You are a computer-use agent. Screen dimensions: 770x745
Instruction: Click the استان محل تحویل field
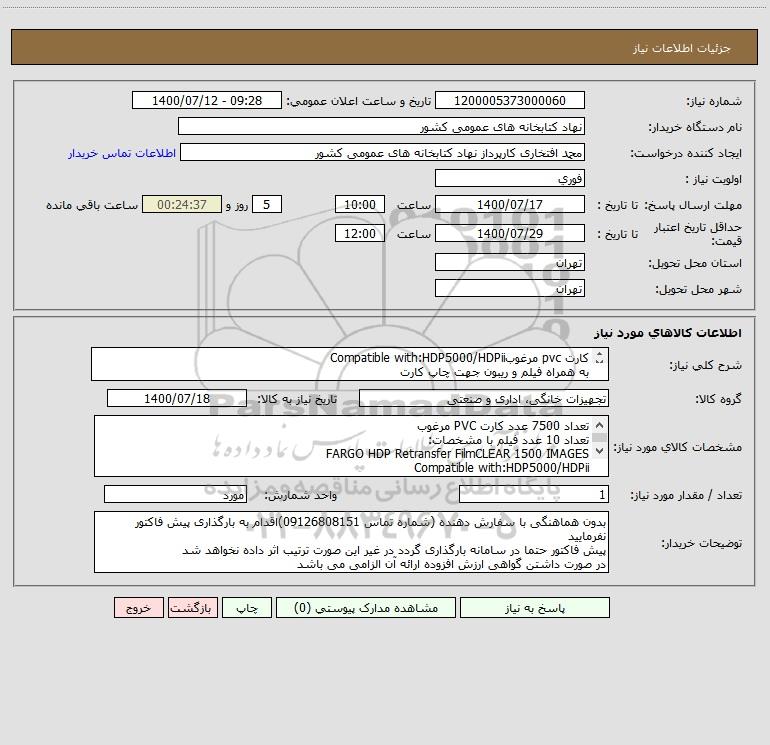[x=510, y=262]
